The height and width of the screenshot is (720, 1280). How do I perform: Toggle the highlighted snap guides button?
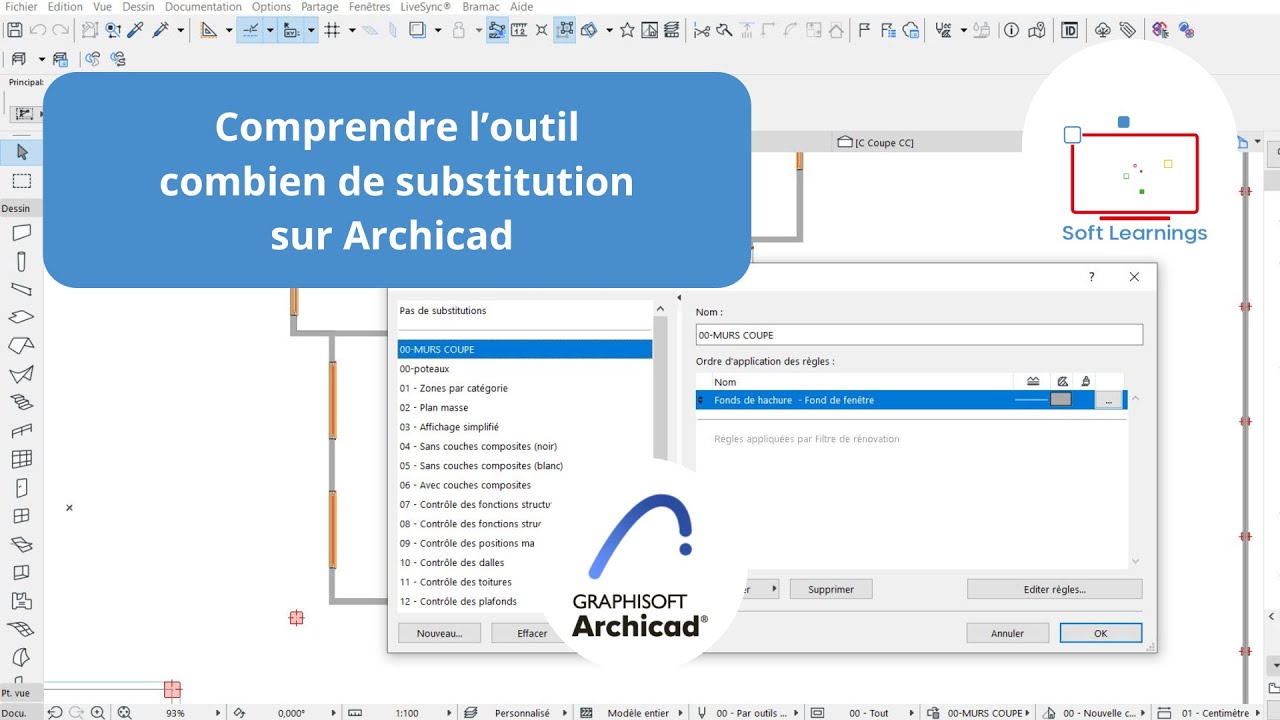251,30
